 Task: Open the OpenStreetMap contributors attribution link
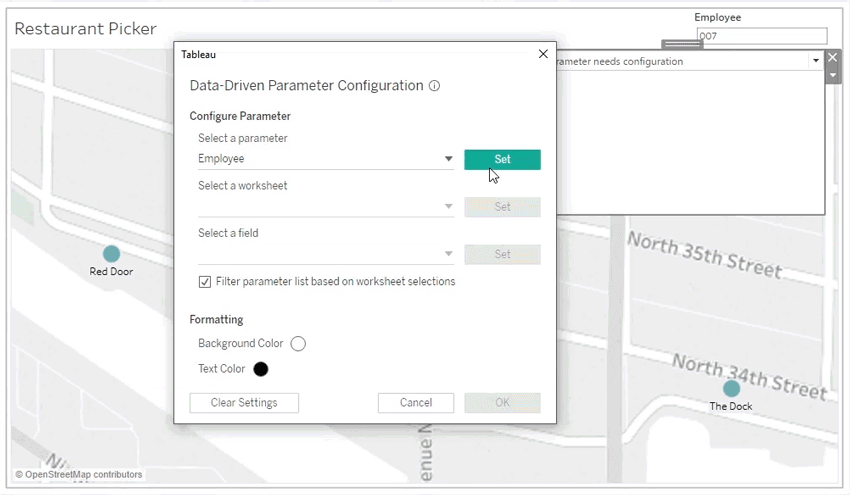pos(84,475)
